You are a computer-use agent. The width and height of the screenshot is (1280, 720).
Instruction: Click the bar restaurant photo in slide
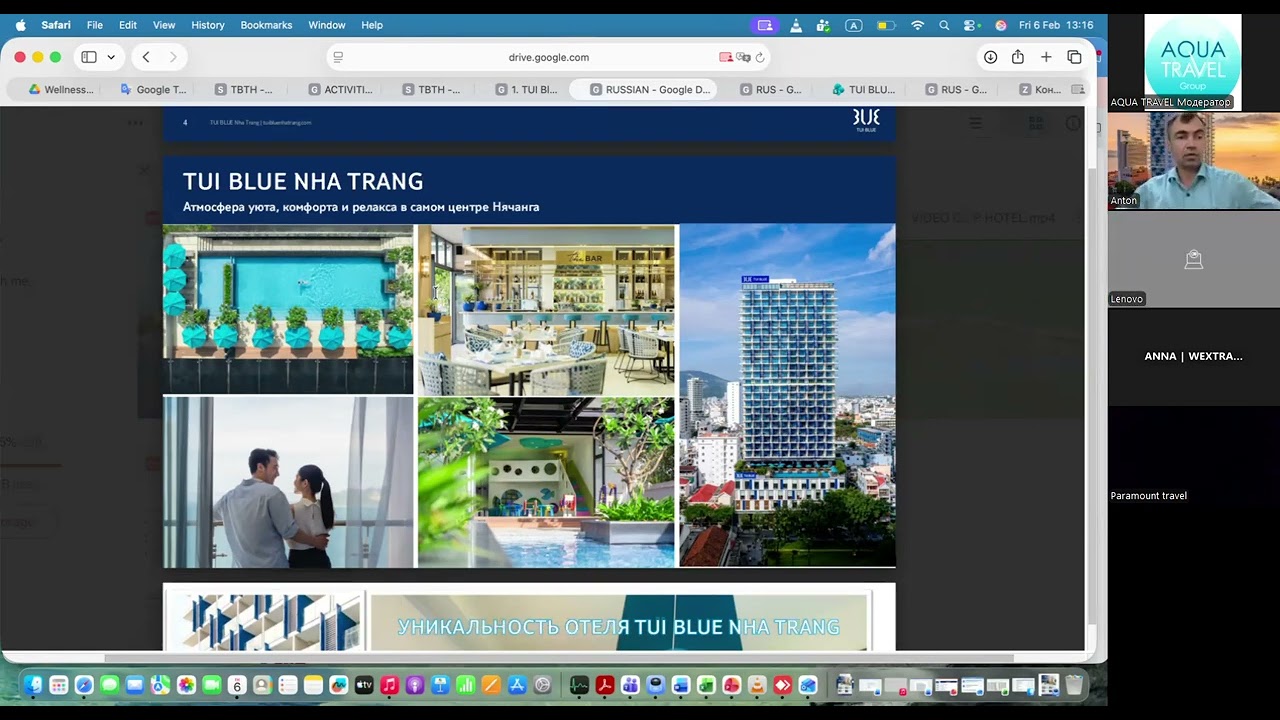coord(546,309)
